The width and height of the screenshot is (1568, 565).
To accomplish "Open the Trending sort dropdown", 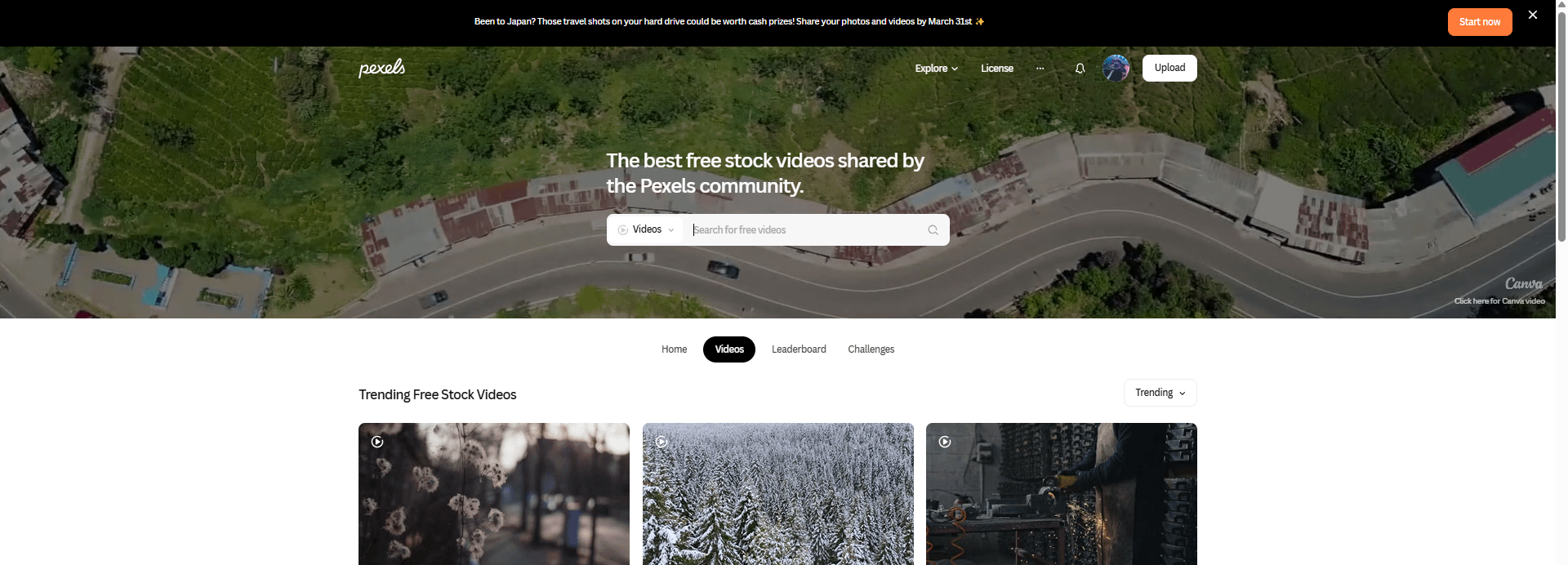I will [x=1160, y=393].
